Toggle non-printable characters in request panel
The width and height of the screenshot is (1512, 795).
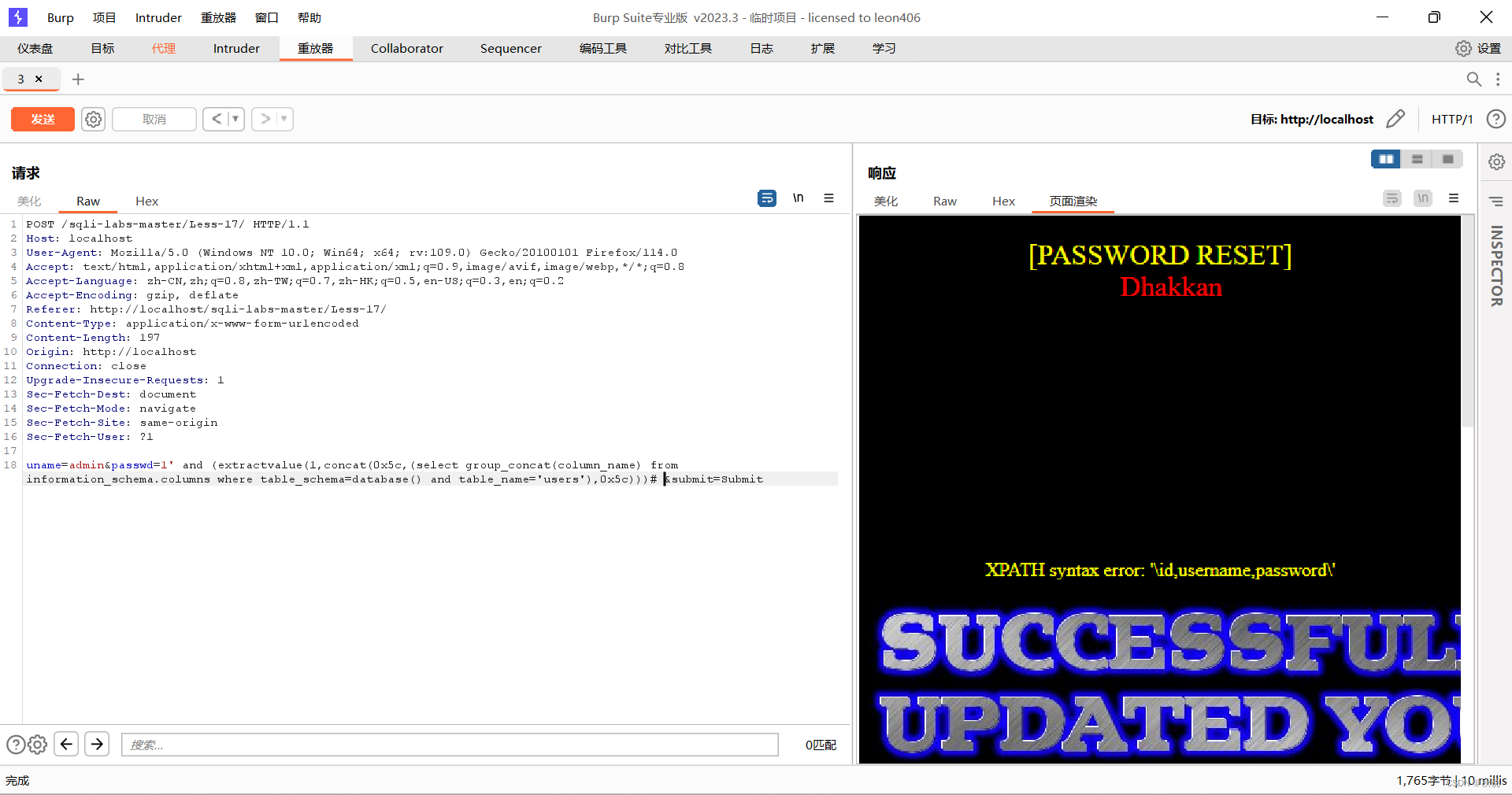tap(798, 198)
